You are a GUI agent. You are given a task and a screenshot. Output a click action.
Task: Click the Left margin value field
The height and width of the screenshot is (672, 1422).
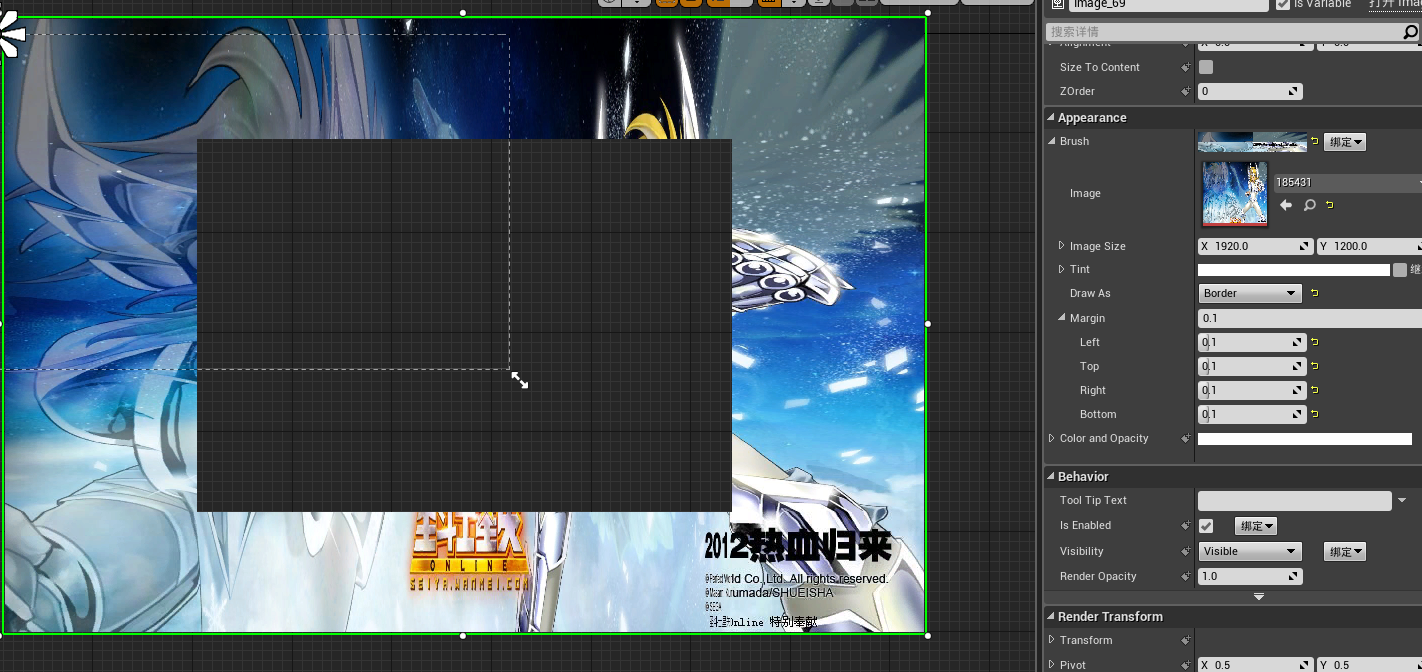point(1252,342)
